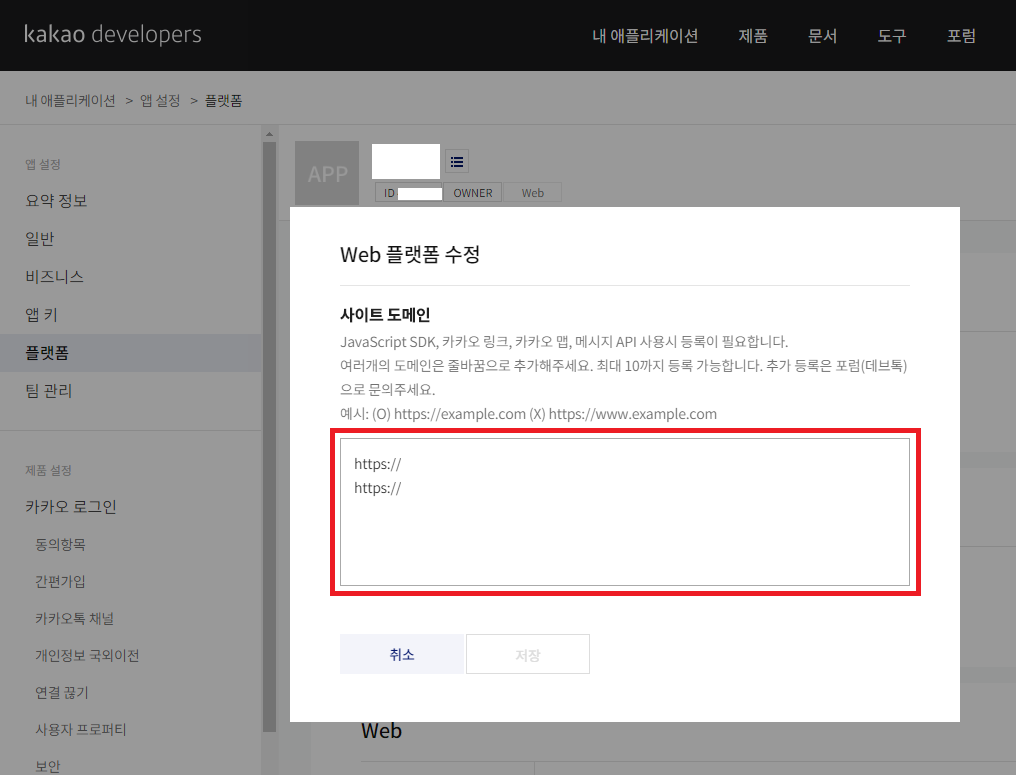Screen dimensions: 1016x775
Task: Click the kakao developers logo
Action: tap(113, 34)
